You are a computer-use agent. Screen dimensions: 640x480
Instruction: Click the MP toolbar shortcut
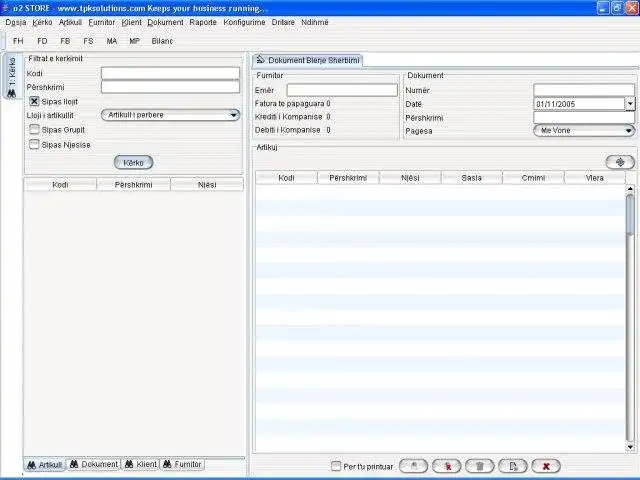point(134,41)
